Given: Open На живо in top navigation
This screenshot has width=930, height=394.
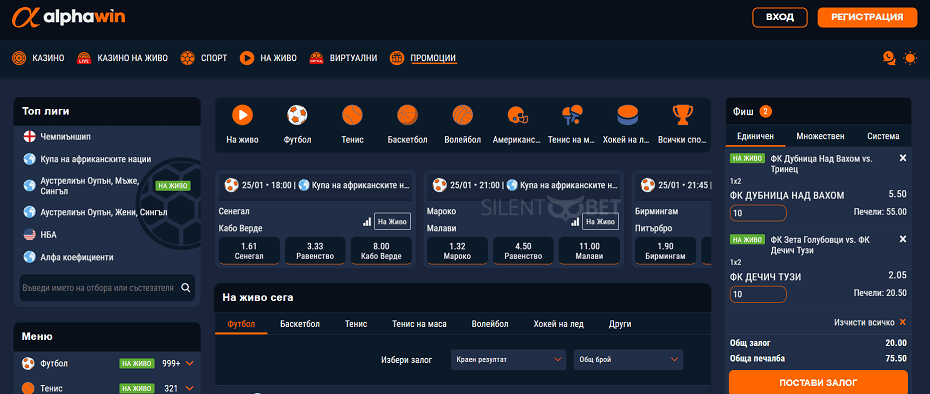Looking at the screenshot, I should pyautogui.click(x=268, y=58).
